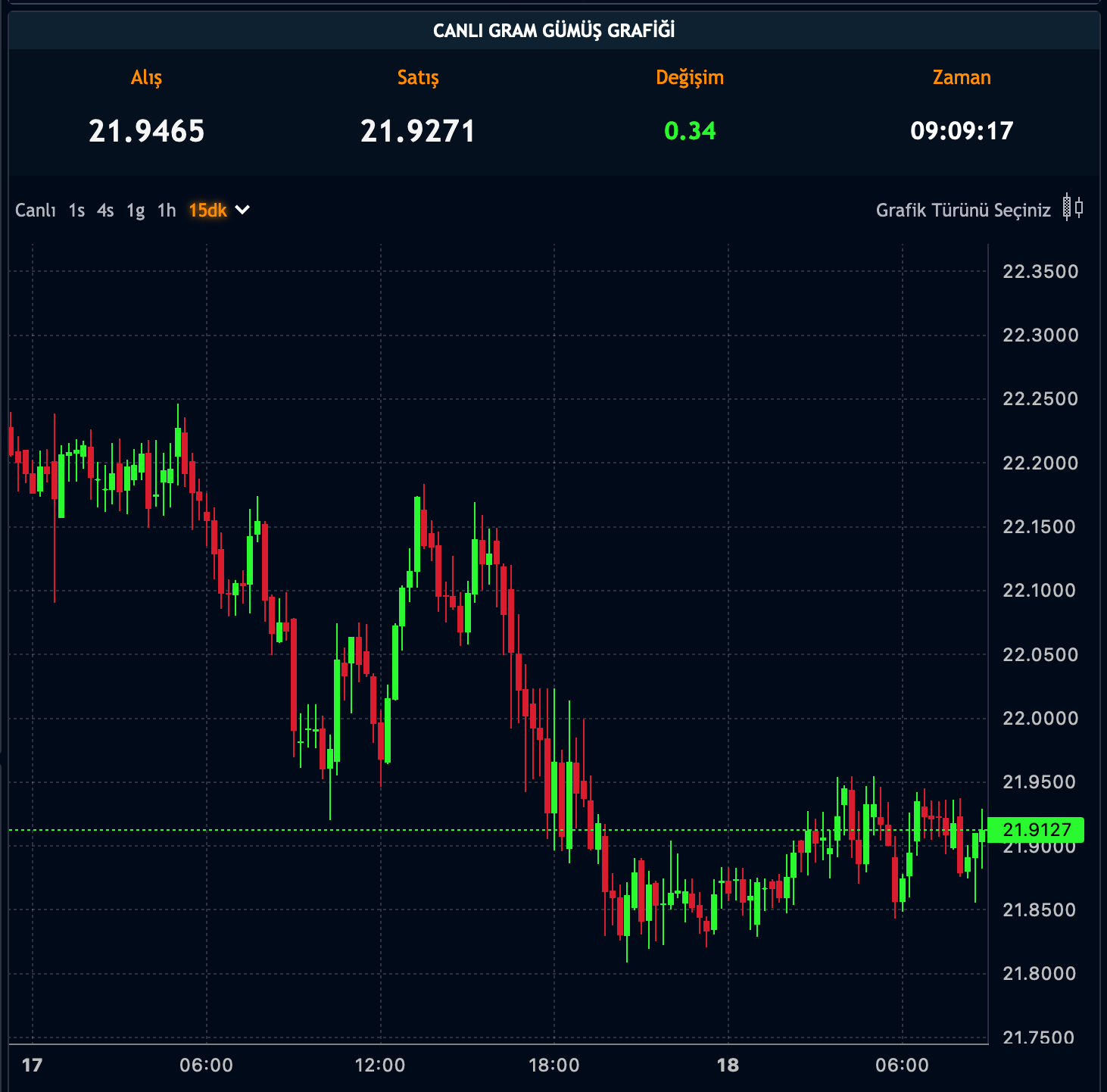Click the CANLI GRAM GÜMÜŞ GRAFİĞİ title

point(554,30)
